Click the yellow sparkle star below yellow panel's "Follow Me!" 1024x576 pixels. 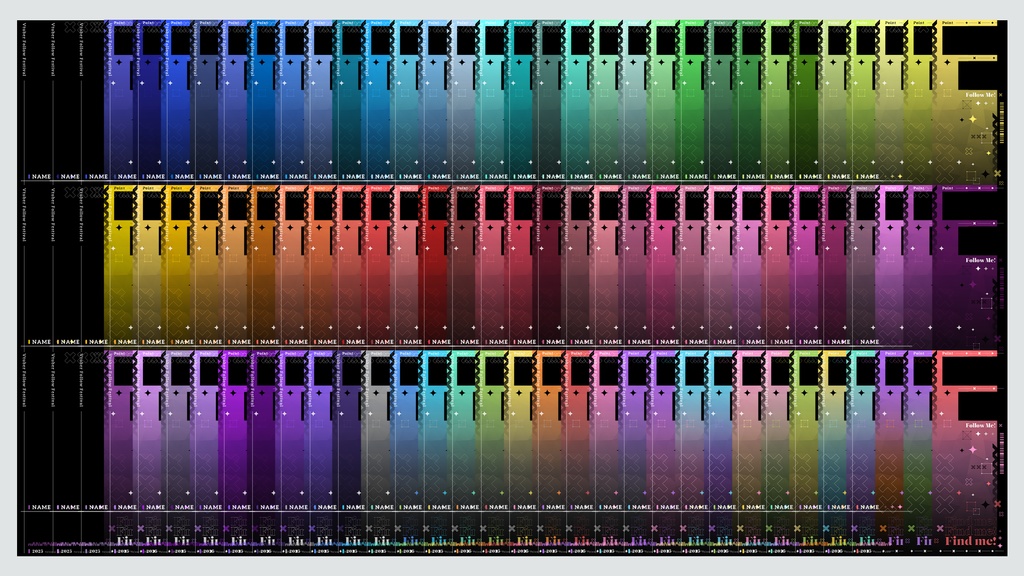click(x=972, y=119)
